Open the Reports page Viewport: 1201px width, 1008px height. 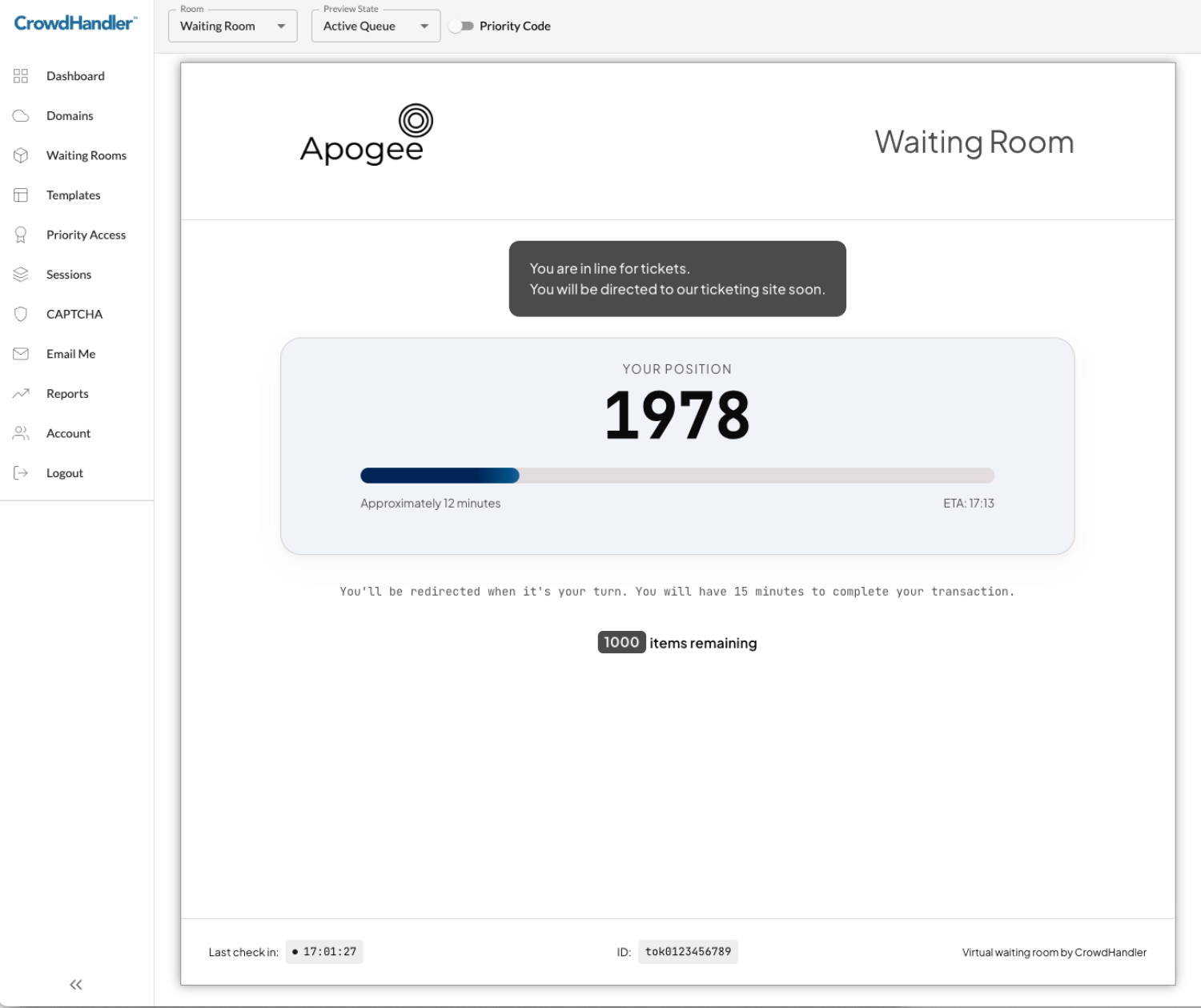tap(67, 394)
